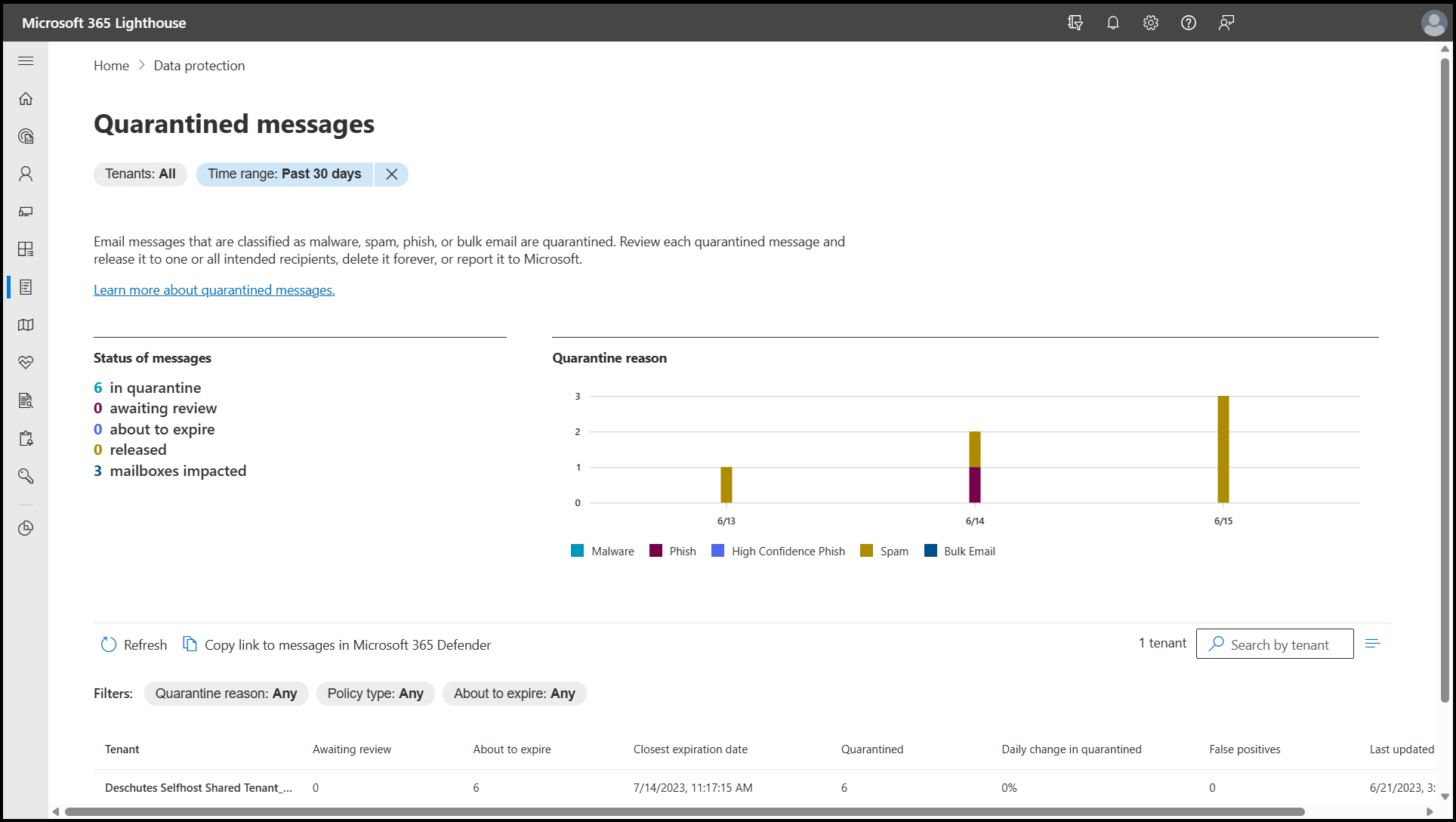Open the settings gear in header

click(1151, 23)
